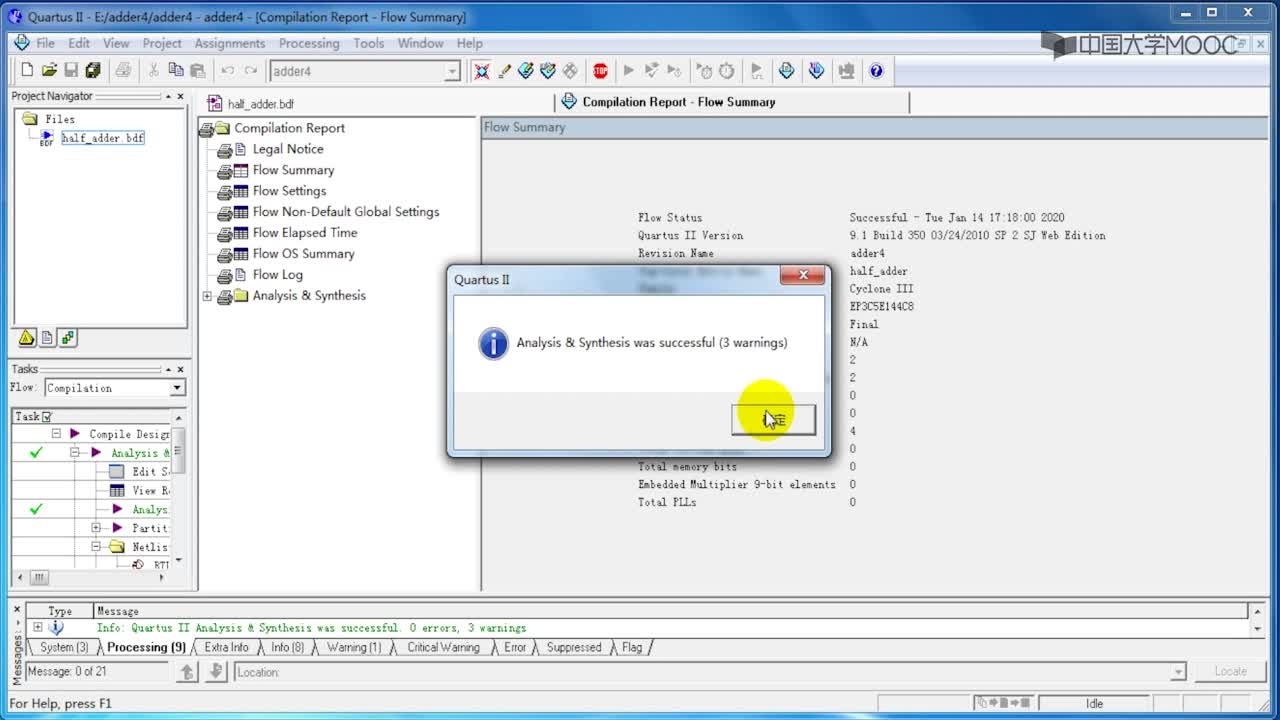Click the Tasks panel vertical scrollbar thumb
The height and width of the screenshot is (720, 1280).
[178, 451]
